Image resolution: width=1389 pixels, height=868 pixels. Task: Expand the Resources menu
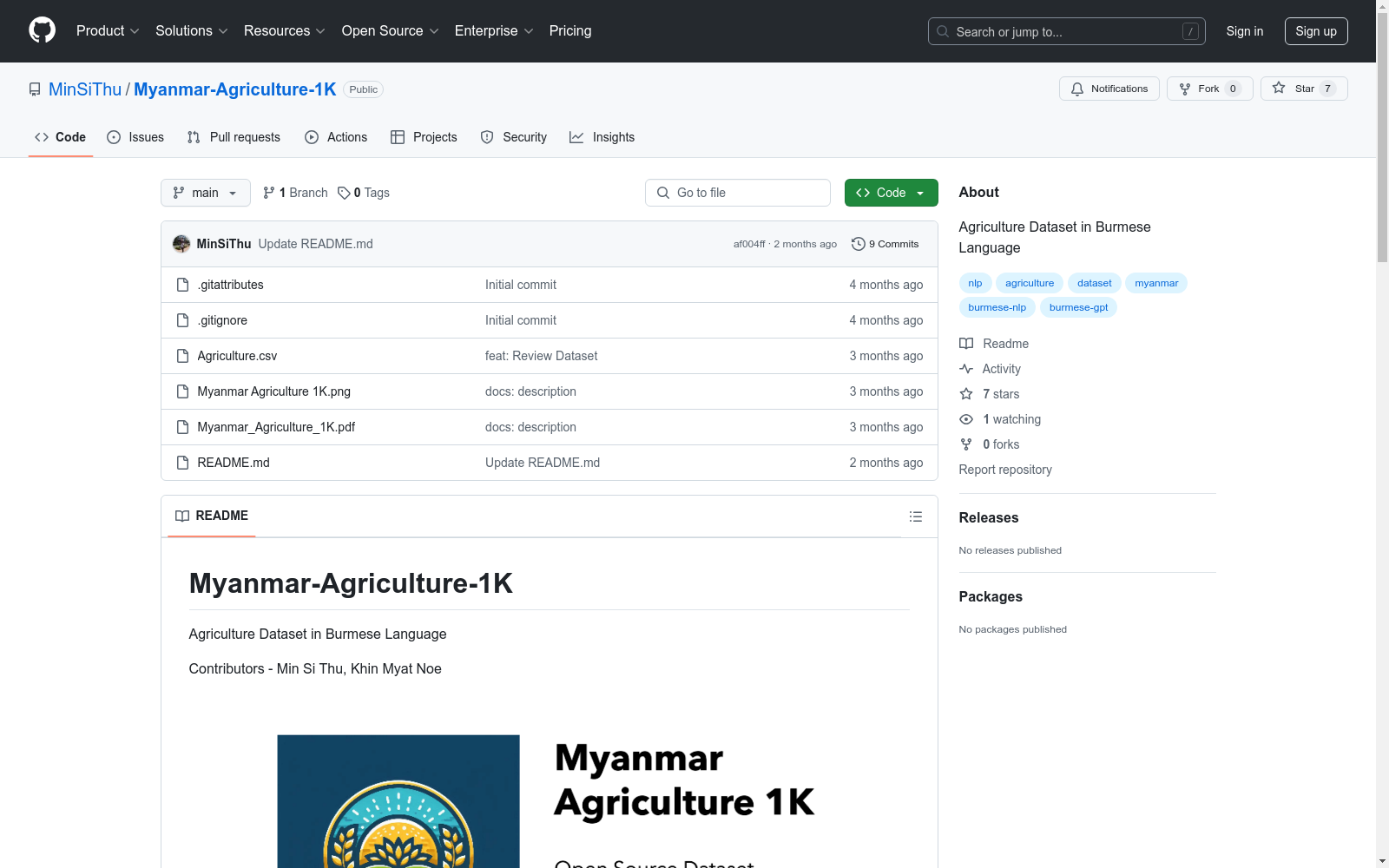point(285,30)
